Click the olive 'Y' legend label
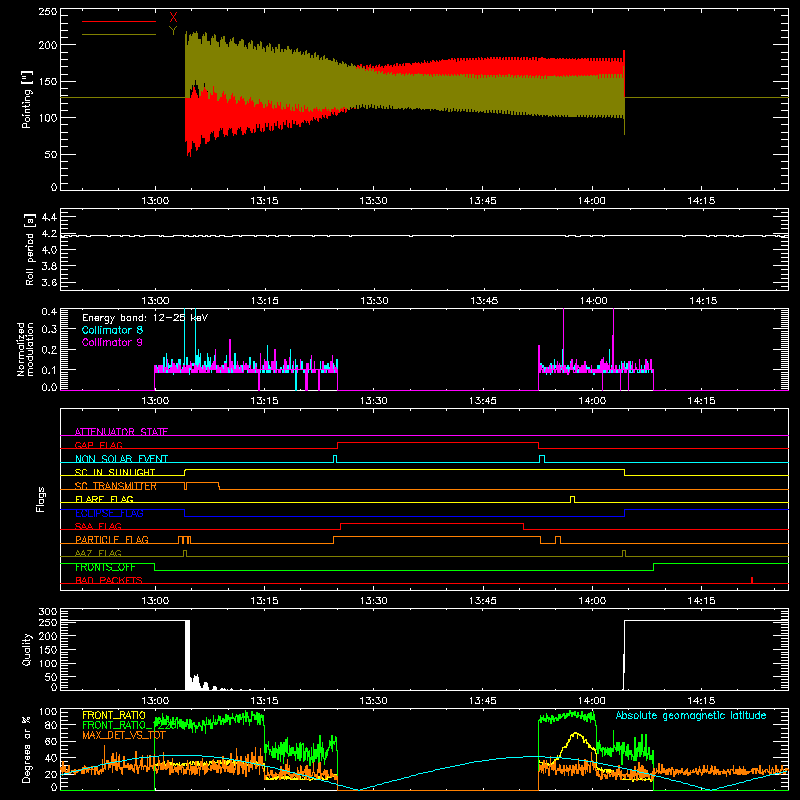This screenshot has width=800, height=800. (173, 31)
